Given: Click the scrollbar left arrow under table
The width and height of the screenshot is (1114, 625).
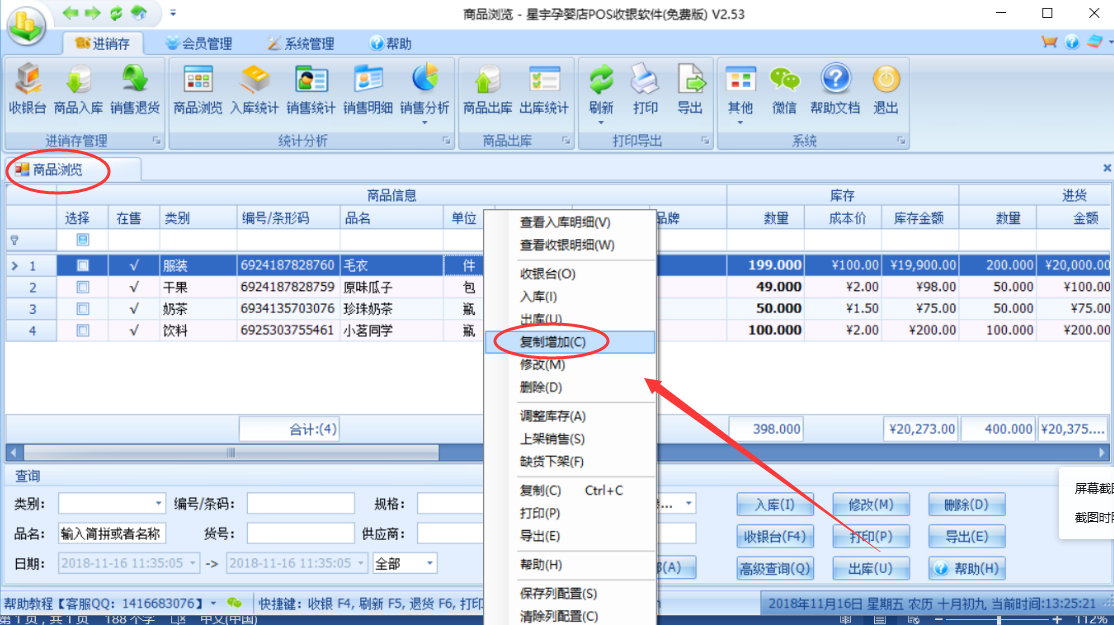Looking at the screenshot, I should click(x=13, y=452).
